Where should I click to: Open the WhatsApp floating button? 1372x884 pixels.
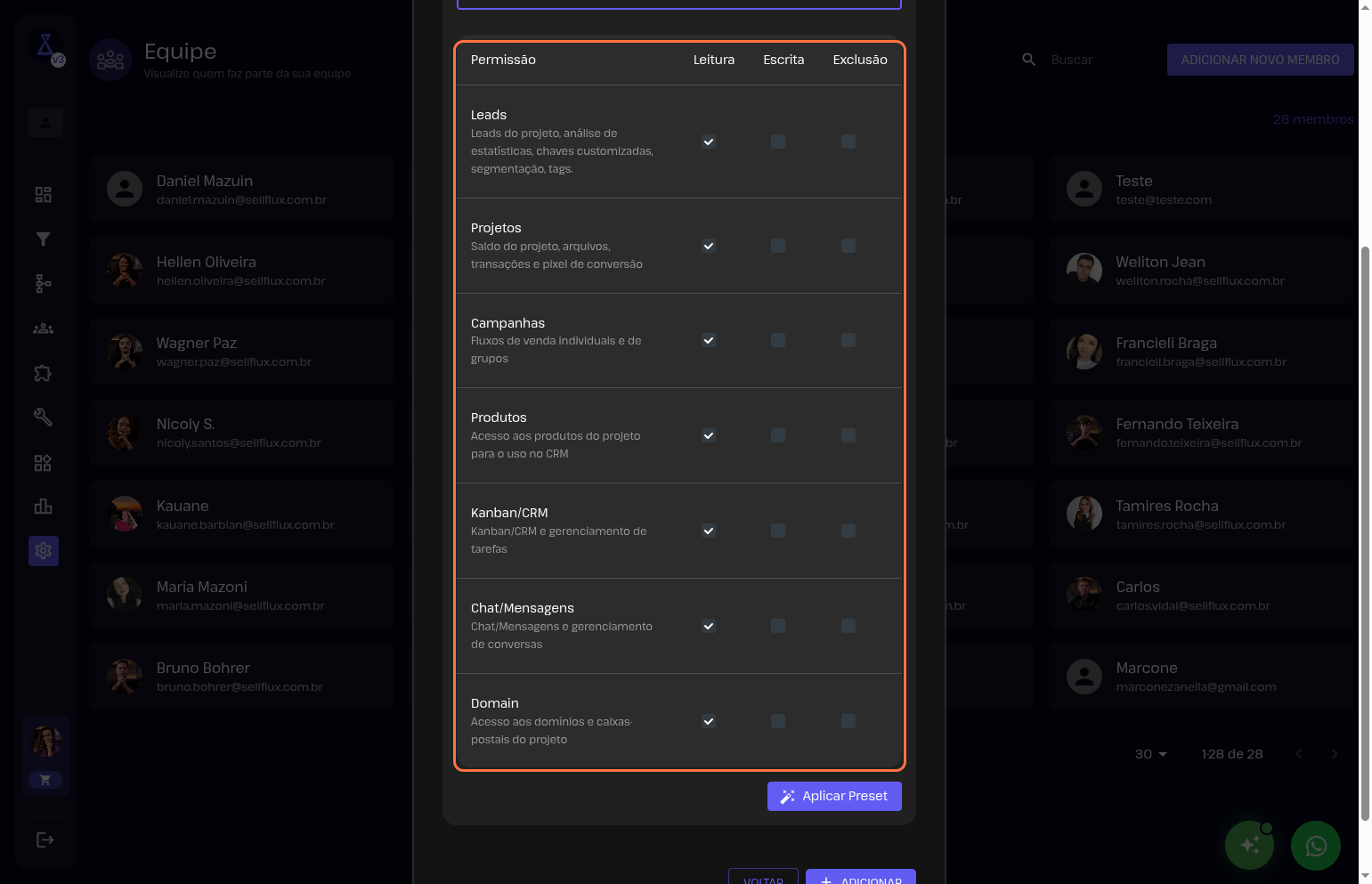click(x=1315, y=845)
